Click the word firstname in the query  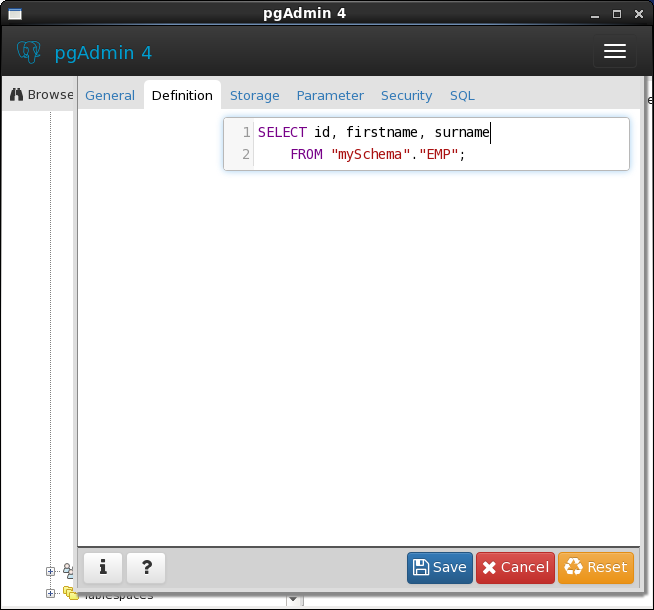pos(382,132)
